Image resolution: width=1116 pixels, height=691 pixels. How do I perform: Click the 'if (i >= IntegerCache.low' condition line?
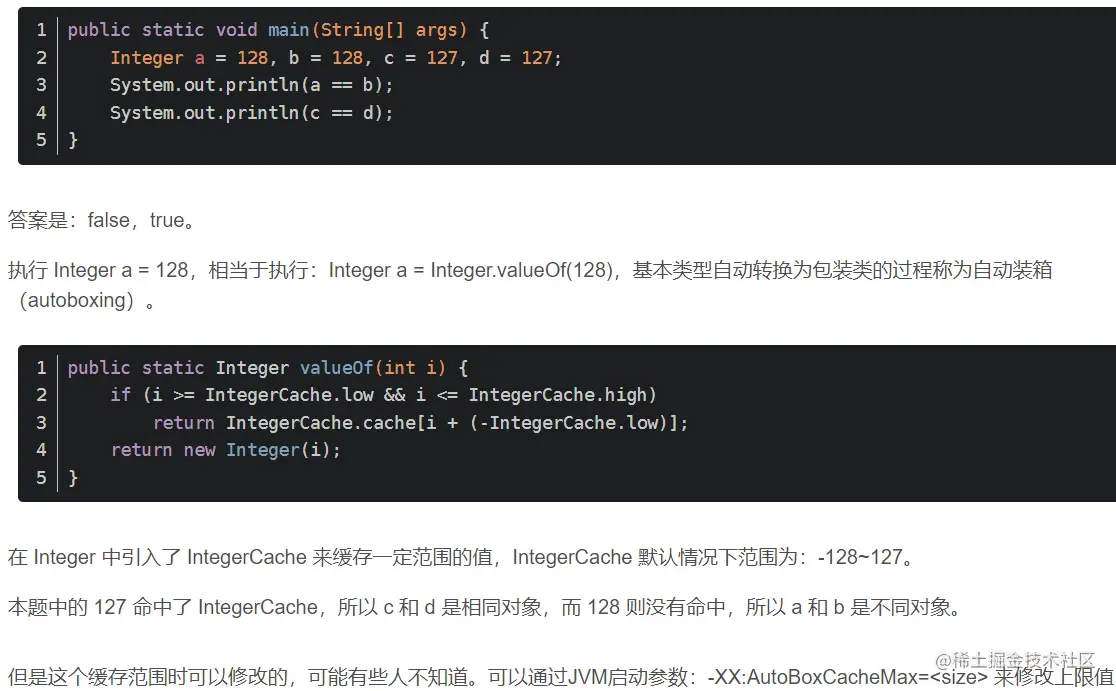(383, 395)
